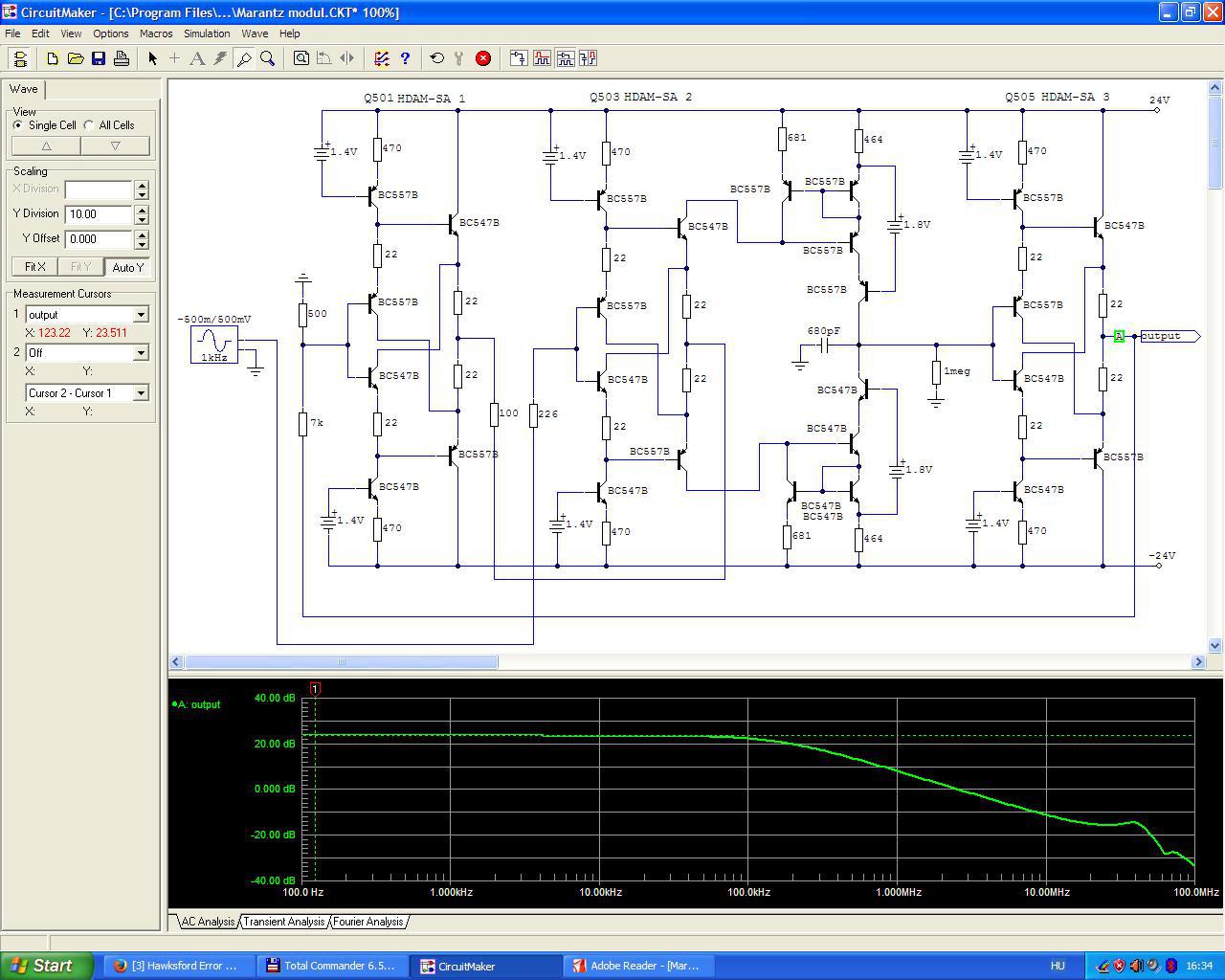The image size is (1225, 980).
Task: Click the panel toggle icon at toolbar start
Action: tap(20, 58)
